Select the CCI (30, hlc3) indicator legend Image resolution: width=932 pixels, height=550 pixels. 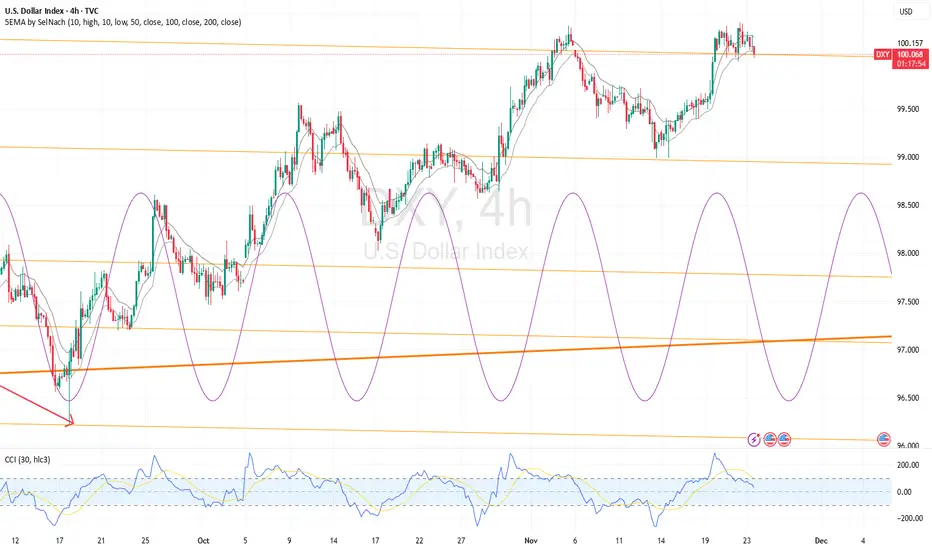pos(27,460)
